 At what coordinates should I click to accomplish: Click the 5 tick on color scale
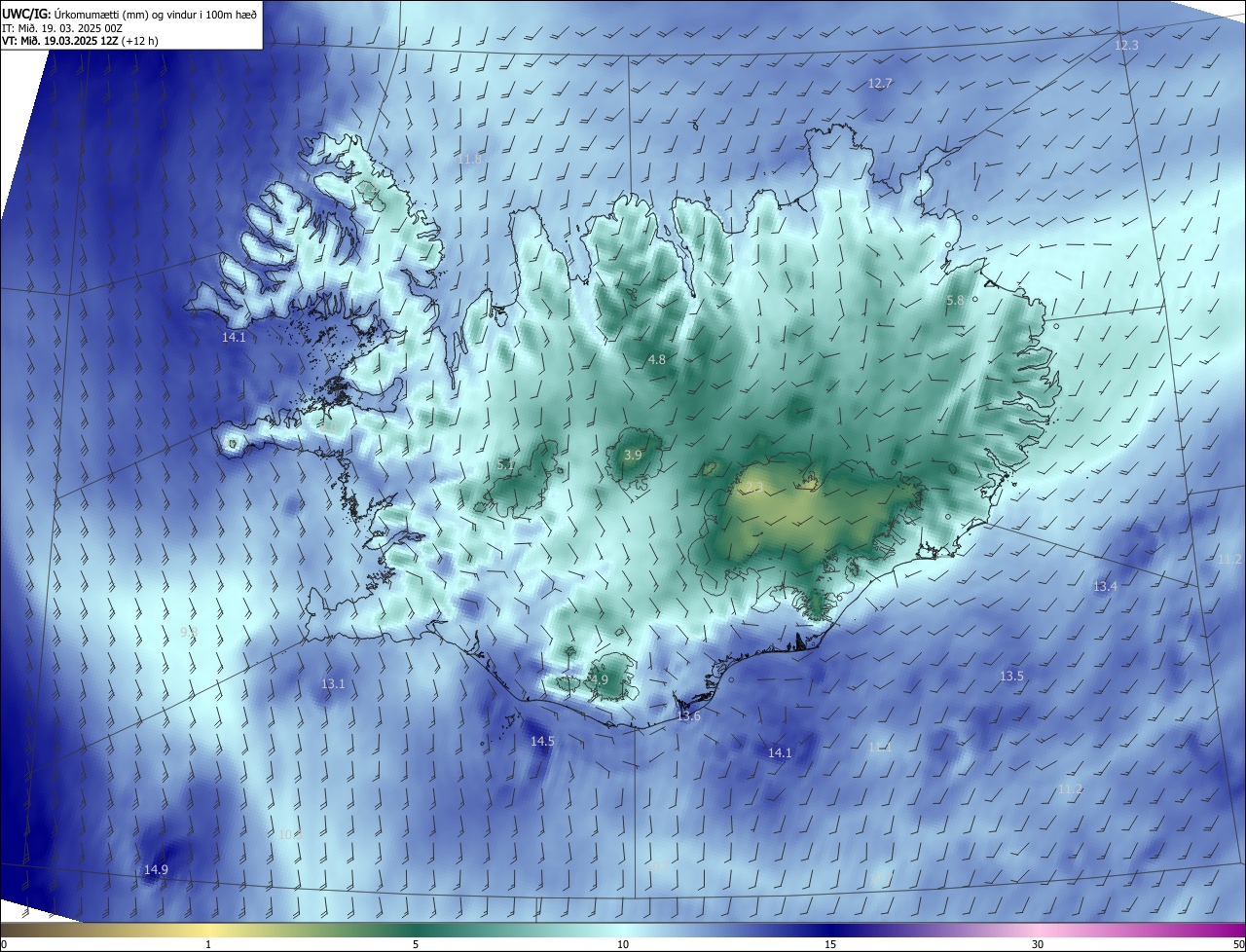pyautogui.click(x=416, y=944)
